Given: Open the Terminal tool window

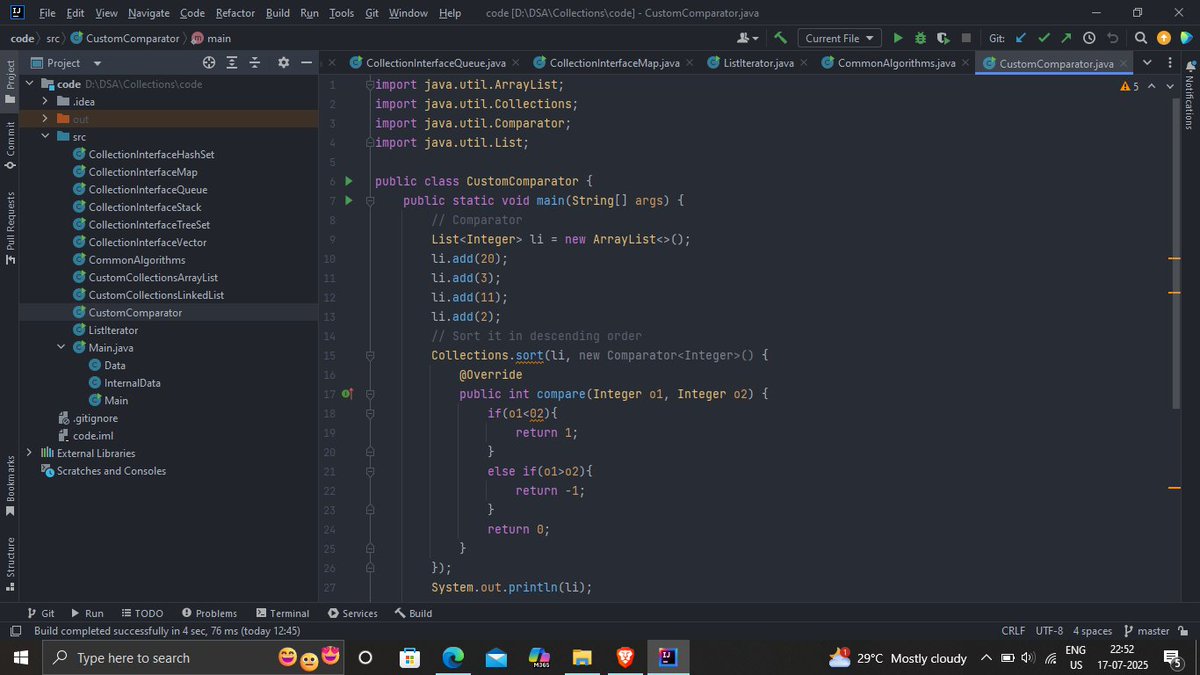Looking at the screenshot, I should 282,613.
